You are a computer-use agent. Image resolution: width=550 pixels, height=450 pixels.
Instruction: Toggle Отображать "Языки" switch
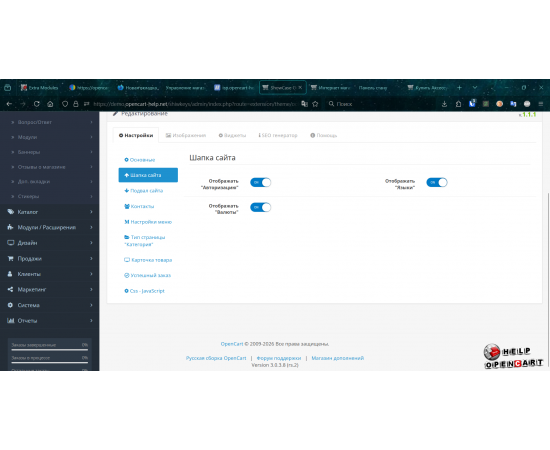click(437, 182)
